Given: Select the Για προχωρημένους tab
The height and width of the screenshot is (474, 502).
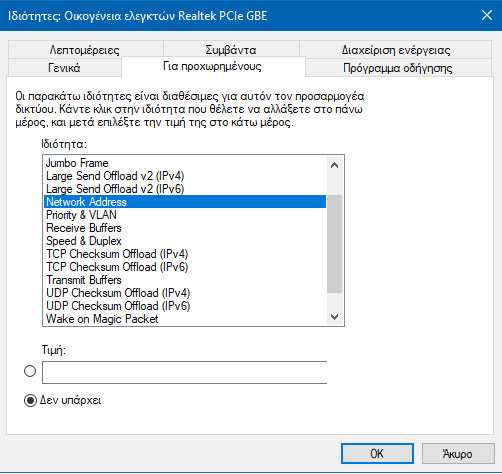Looking at the screenshot, I should [x=213, y=67].
